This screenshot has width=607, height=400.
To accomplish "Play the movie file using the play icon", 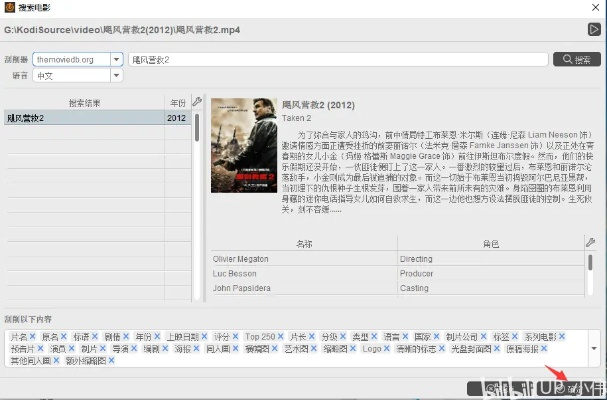I will [594, 29].
